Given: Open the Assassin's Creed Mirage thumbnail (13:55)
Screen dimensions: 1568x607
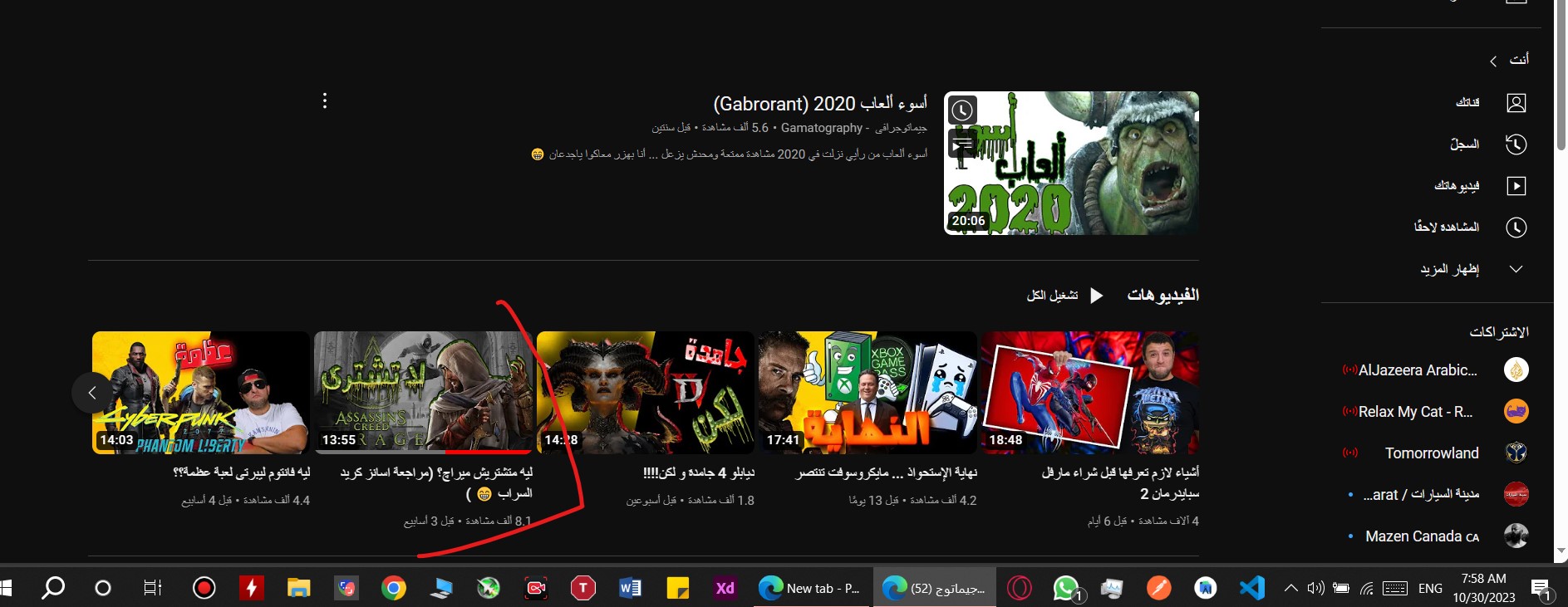Looking at the screenshot, I should tap(423, 393).
